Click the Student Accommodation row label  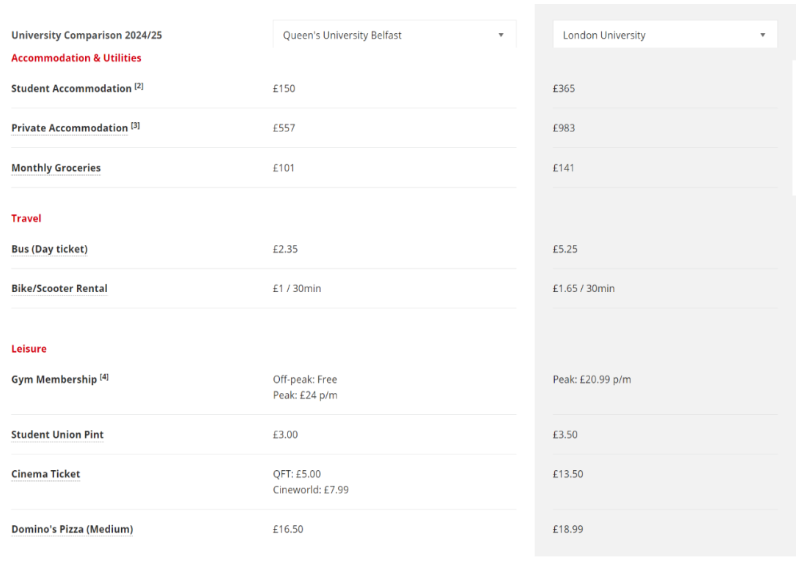[71, 89]
